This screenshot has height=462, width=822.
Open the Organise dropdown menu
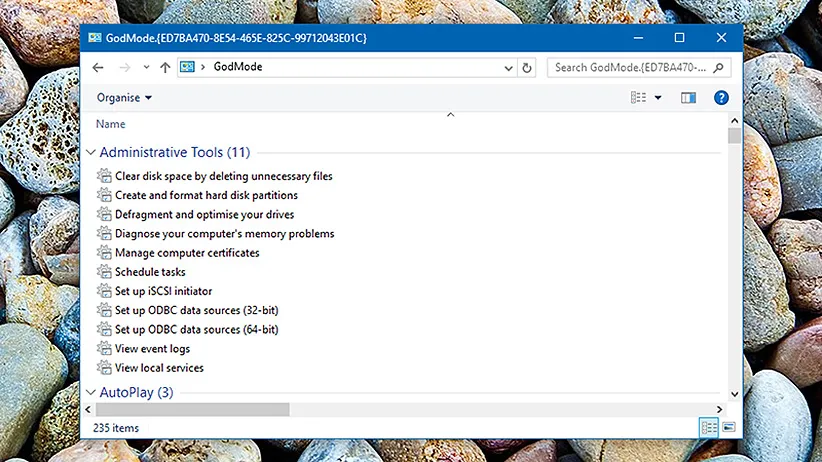tap(124, 98)
